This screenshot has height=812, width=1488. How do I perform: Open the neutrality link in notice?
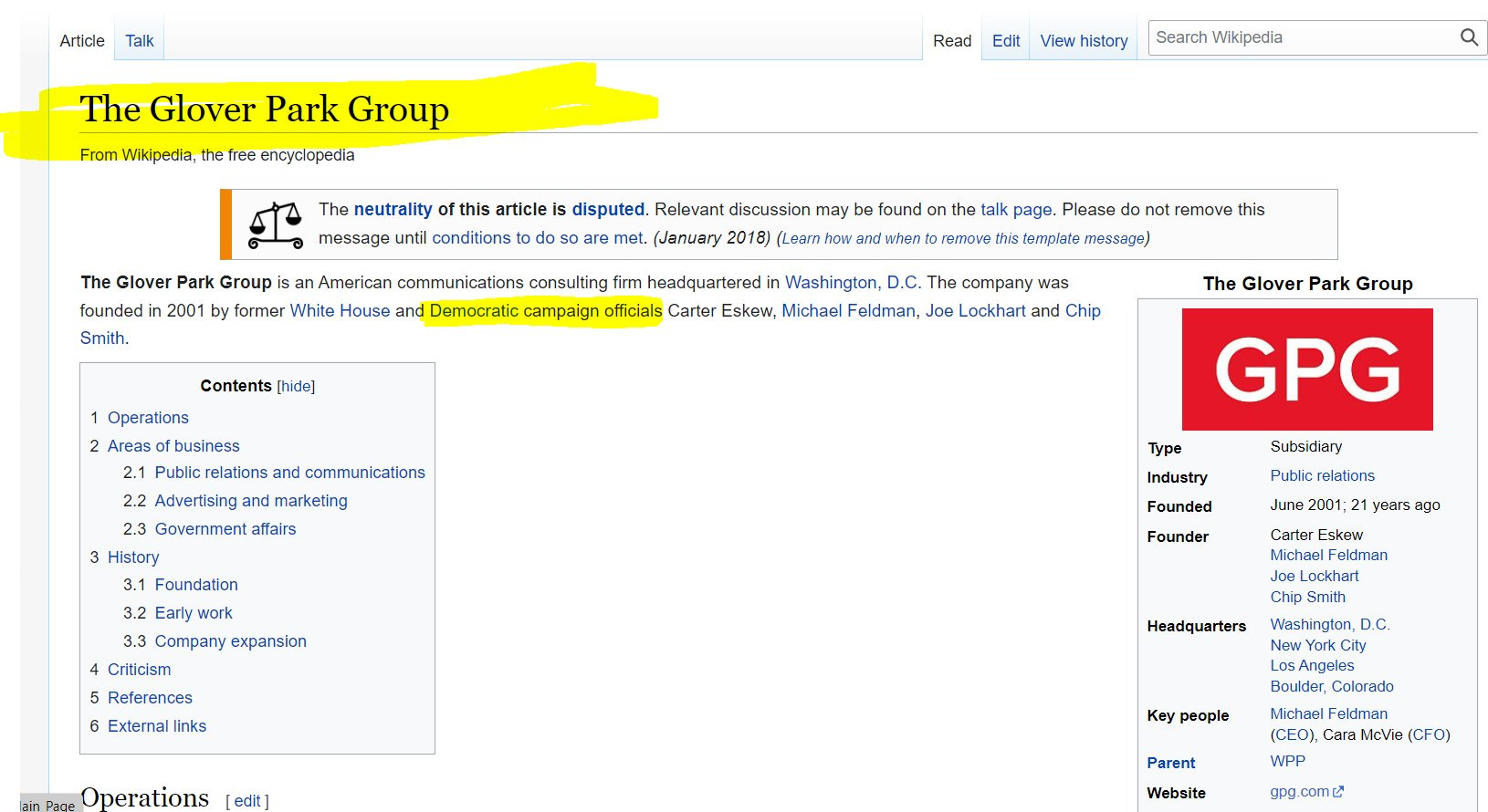(393, 209)
